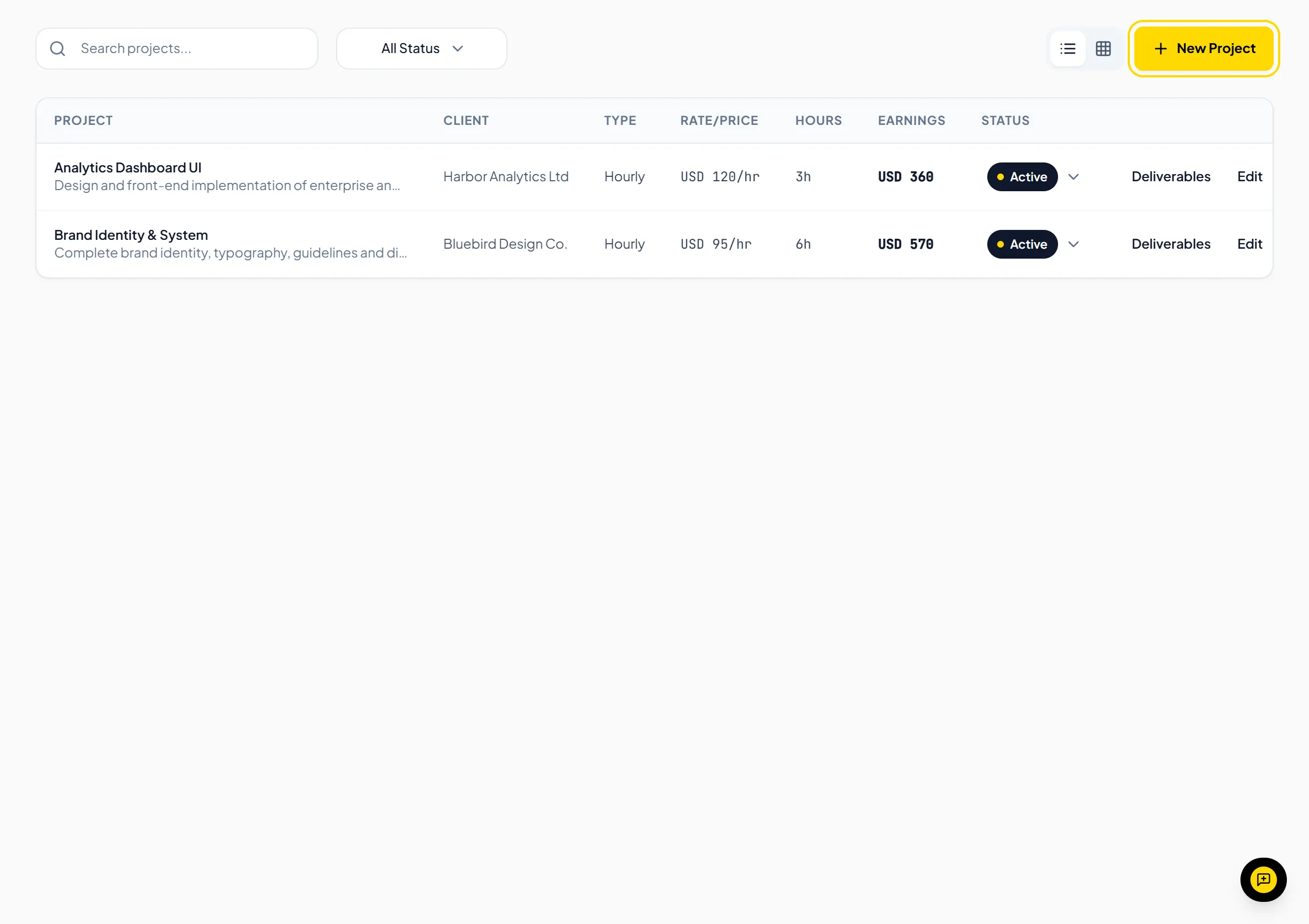Screen dimensions: 1309x924
Task: Click the TYPE column header
Action: [620, 120]
